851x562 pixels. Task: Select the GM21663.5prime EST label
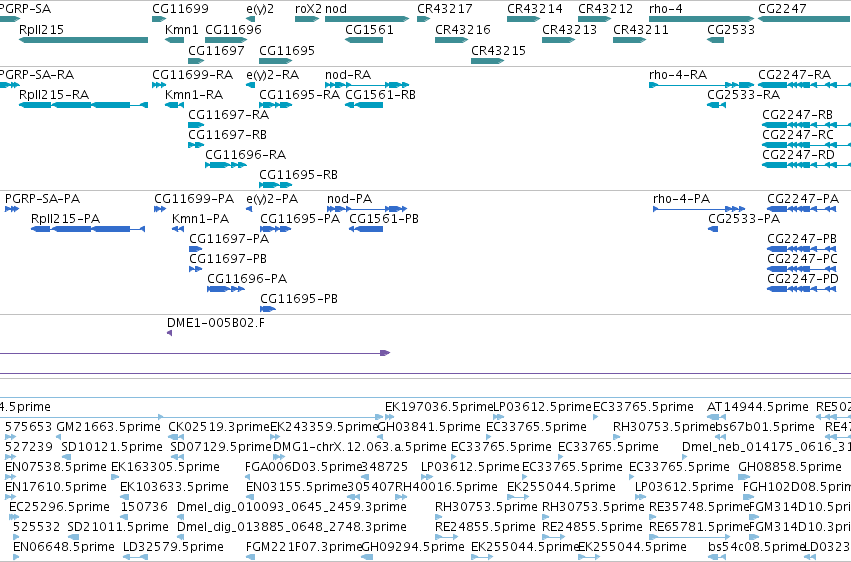(109, 427)
